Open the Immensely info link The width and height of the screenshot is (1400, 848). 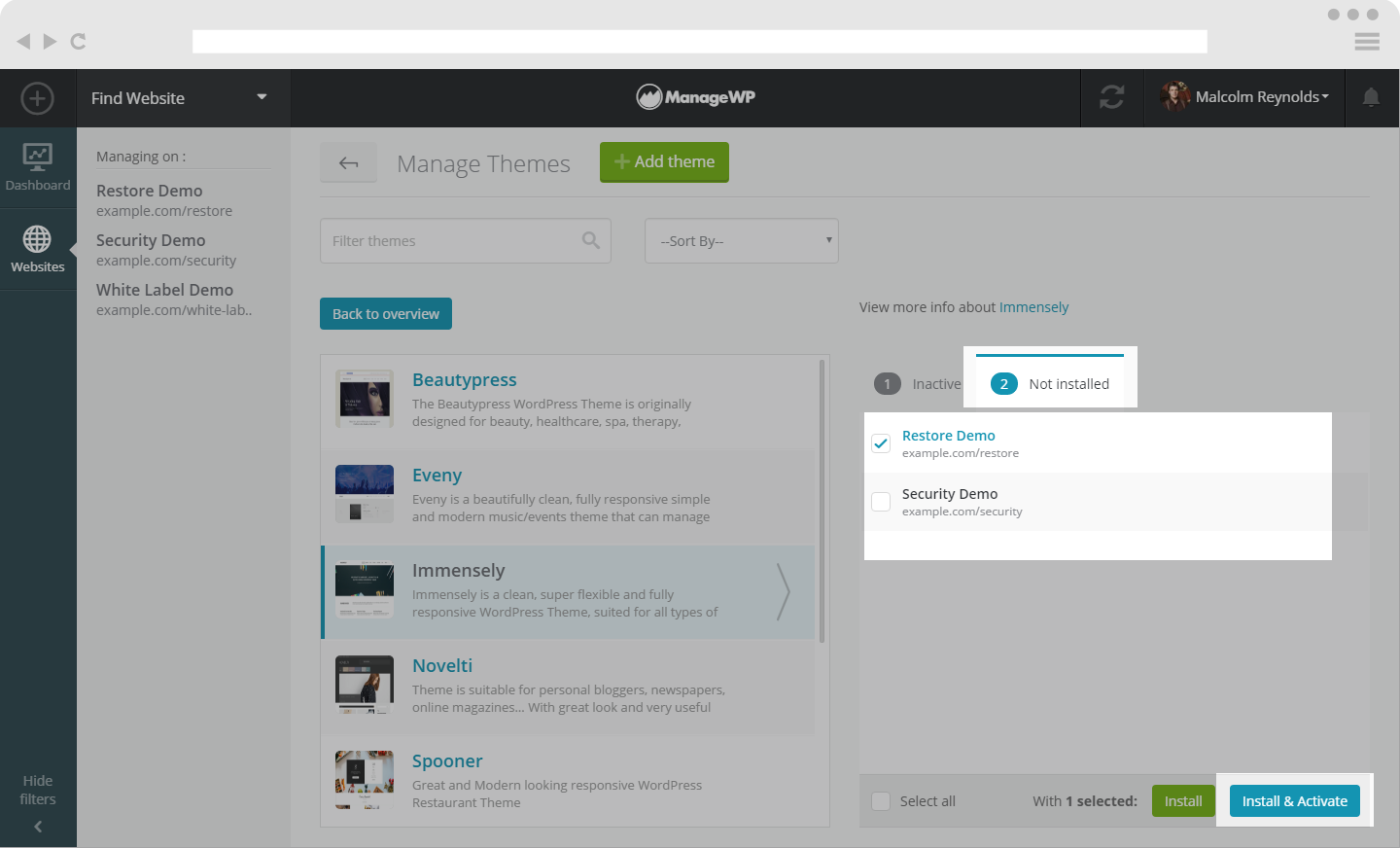click(1033, 307)
